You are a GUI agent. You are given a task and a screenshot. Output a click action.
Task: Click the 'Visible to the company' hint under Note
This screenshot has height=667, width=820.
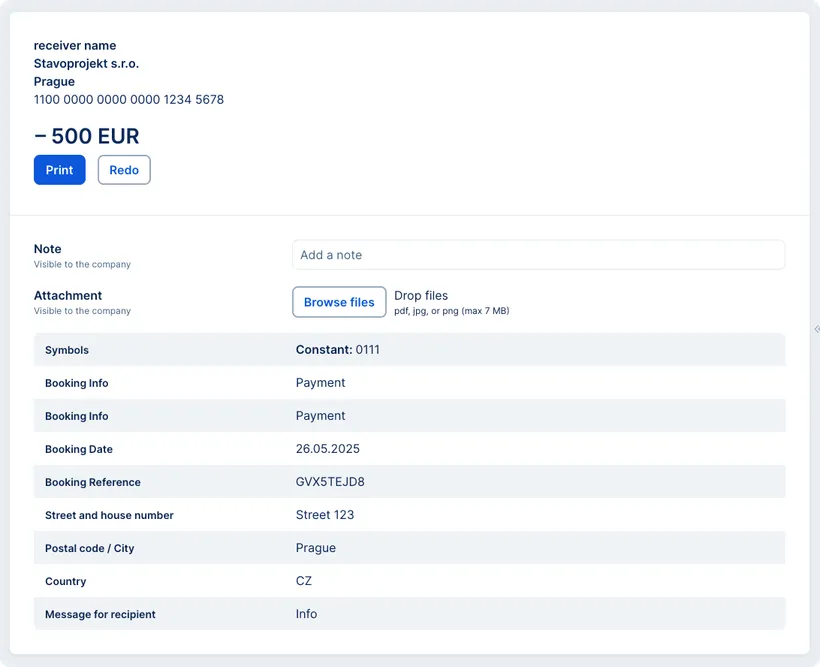81,264
